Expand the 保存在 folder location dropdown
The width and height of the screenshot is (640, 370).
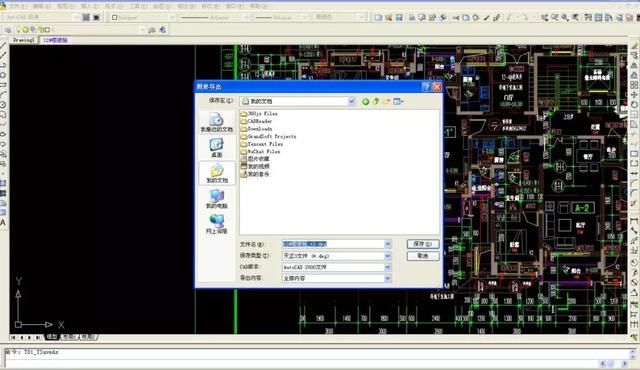pos(351,101)
